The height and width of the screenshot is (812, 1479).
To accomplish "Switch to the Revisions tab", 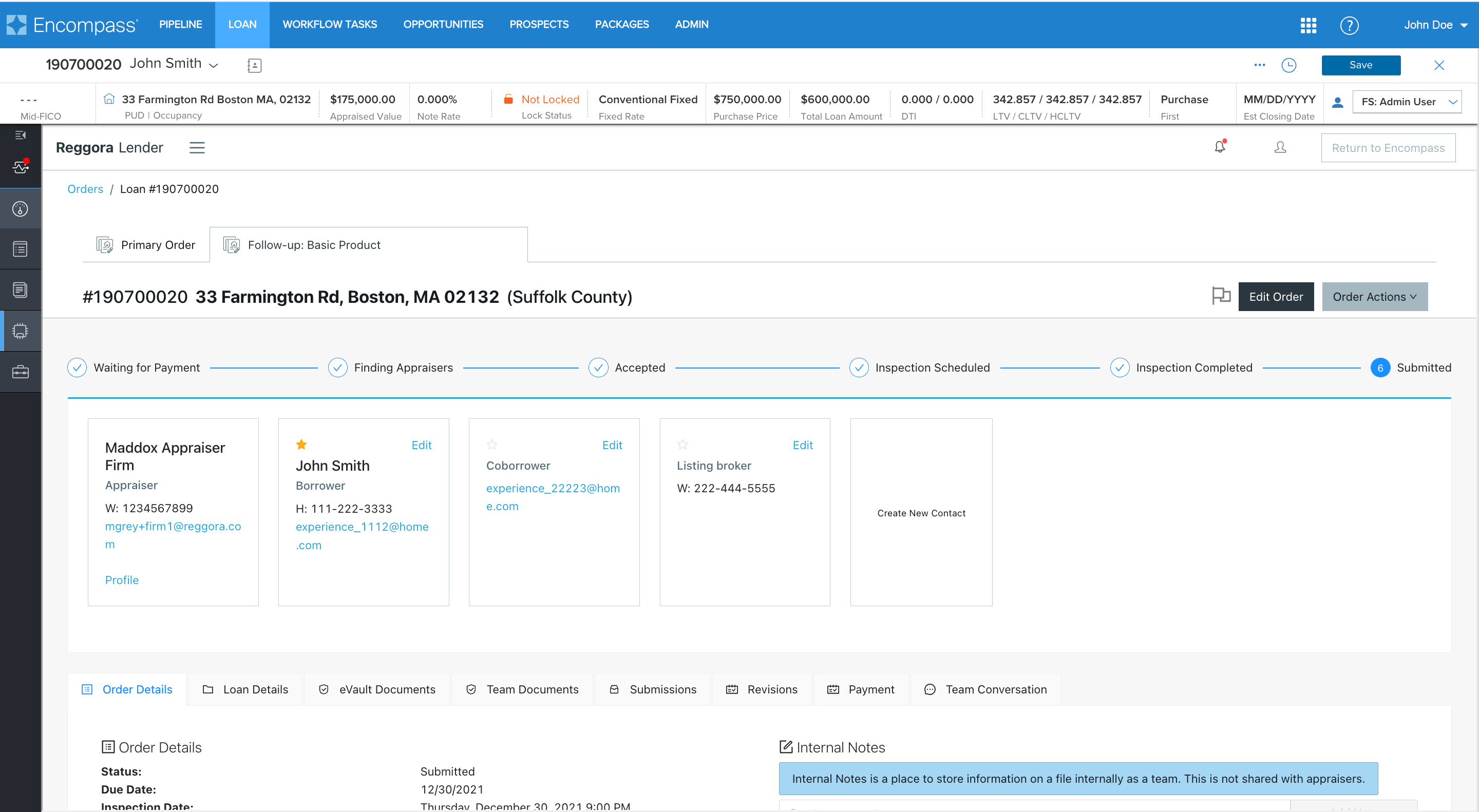I will pyautogui.click(x=761, y=689).
